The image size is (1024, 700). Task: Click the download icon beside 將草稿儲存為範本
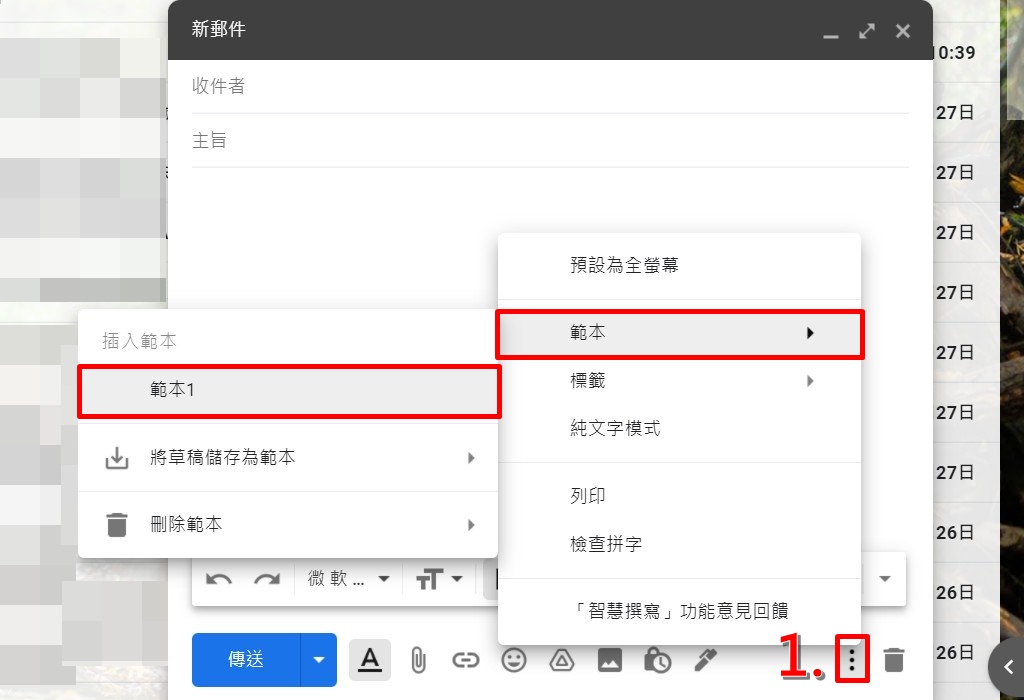(x=117, y=458)
